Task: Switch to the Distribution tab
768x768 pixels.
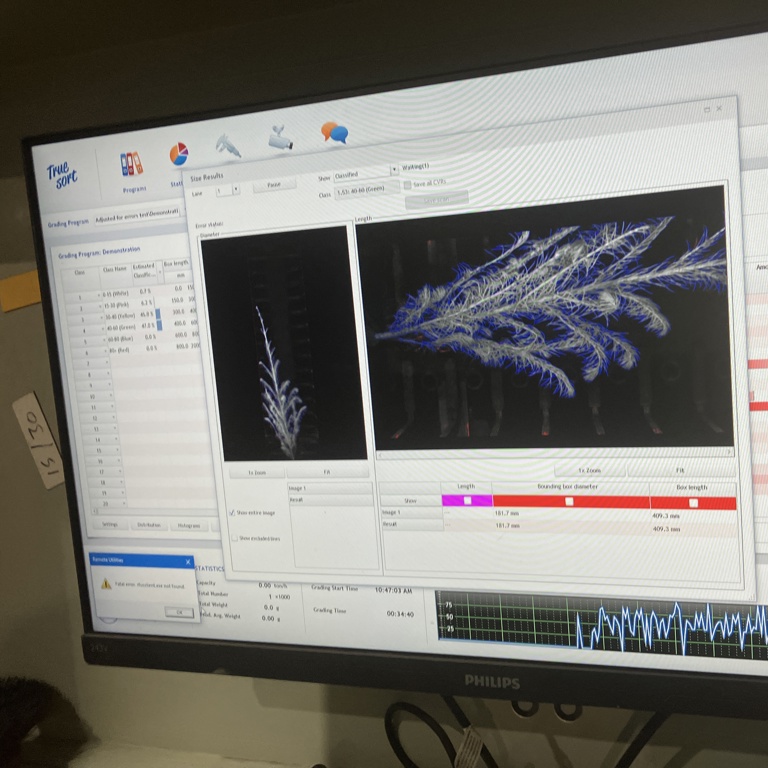Action: pos(149,524)
